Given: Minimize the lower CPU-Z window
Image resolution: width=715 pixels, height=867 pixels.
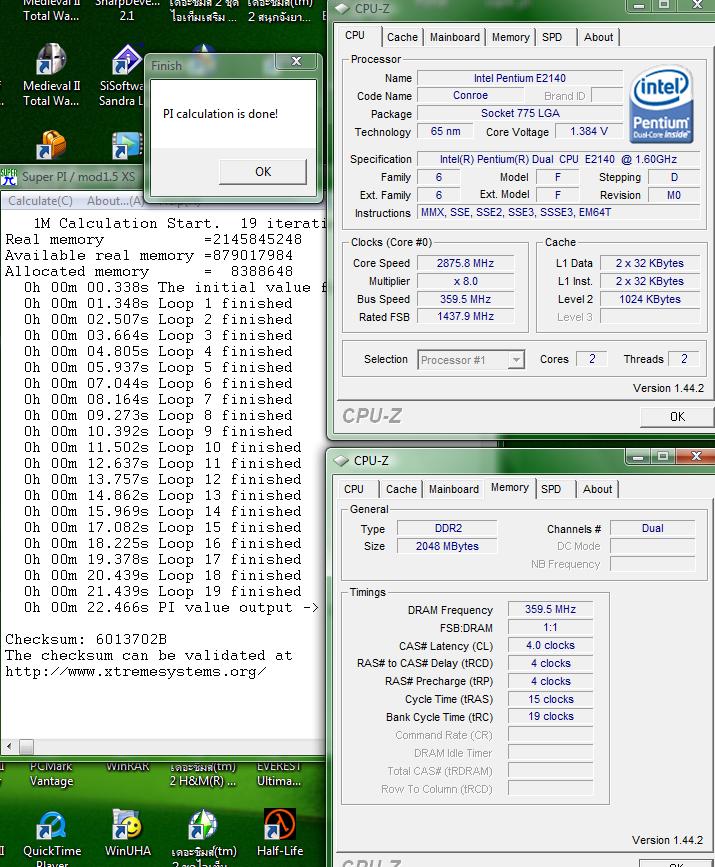Looking at the screenshot, I should (637, 457).
